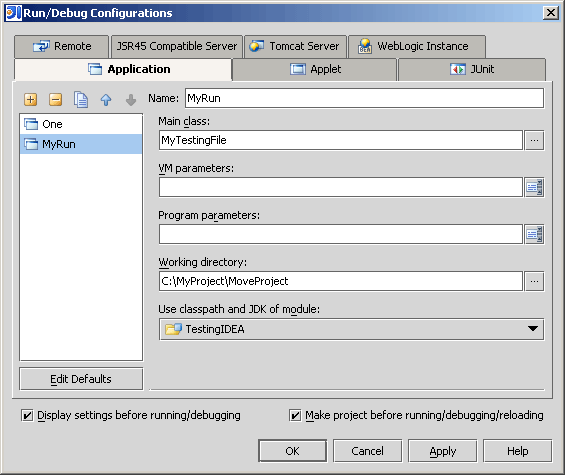Move configuration up with blue arrow
This screenshot has height=475, width=565.
coord(106,100)
